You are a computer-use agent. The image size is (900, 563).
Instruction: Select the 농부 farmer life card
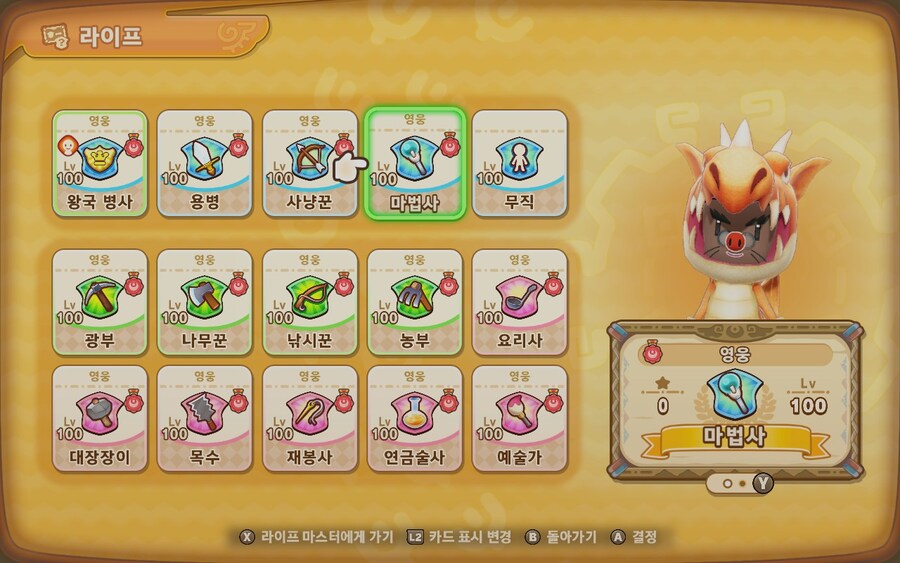pos(414,302)
